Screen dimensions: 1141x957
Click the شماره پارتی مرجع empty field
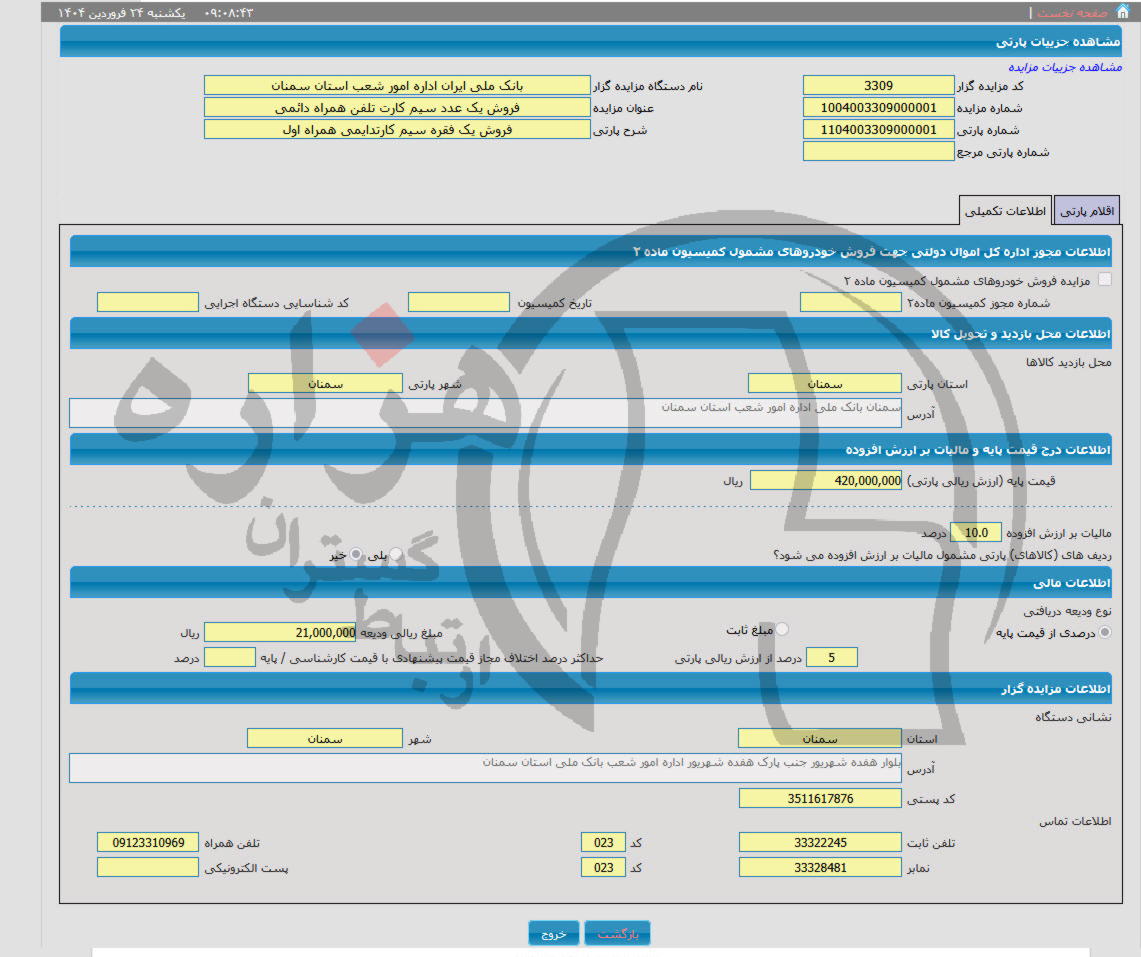pos(878,151)
